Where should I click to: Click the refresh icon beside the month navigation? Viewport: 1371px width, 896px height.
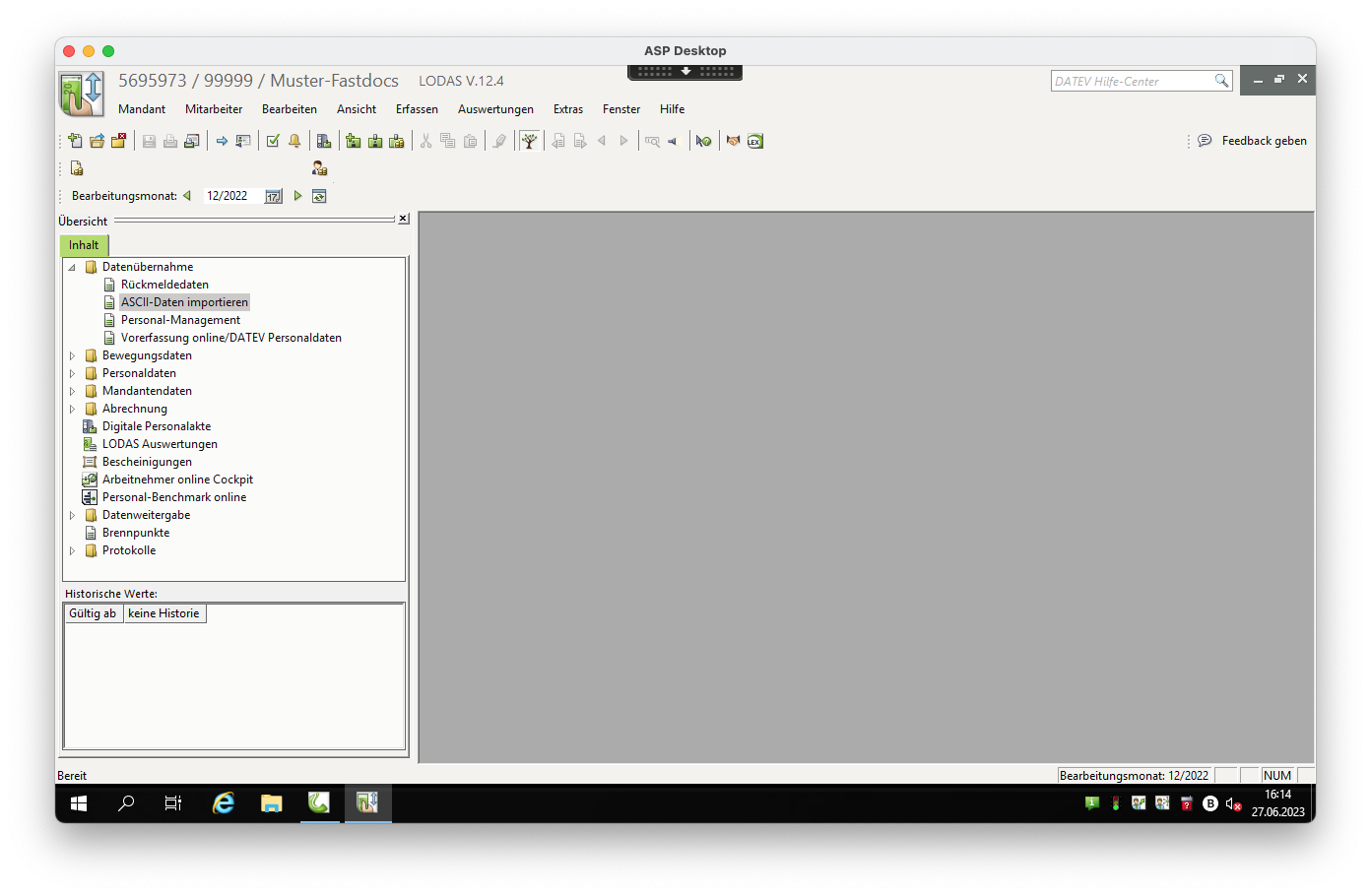click(319, 196)
